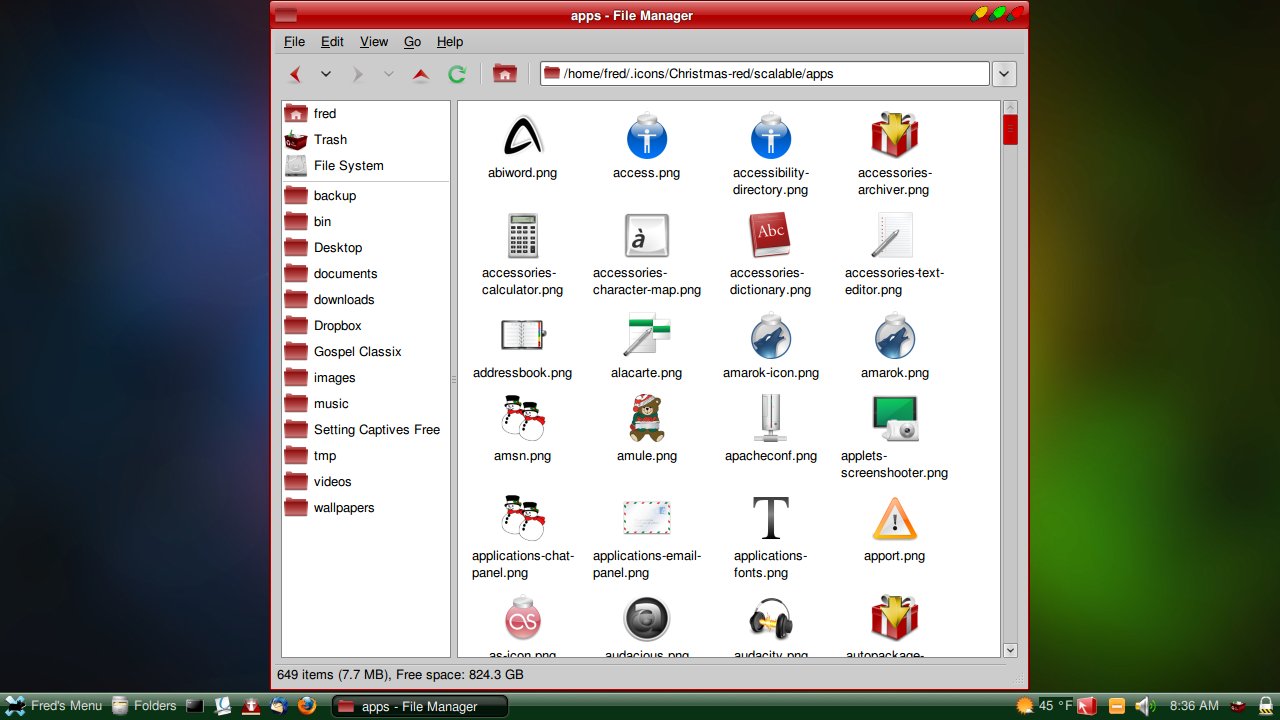Open the Gospel Classix bookmark
Screen dimensions: 1280x720
point(366,352)
